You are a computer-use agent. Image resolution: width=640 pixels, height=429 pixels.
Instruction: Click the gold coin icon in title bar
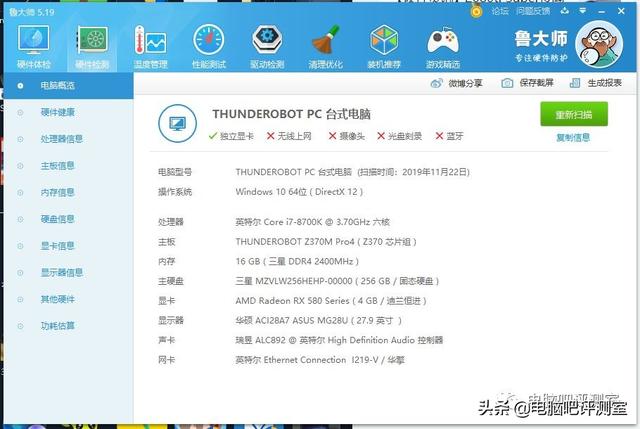(x=476, y=11)
